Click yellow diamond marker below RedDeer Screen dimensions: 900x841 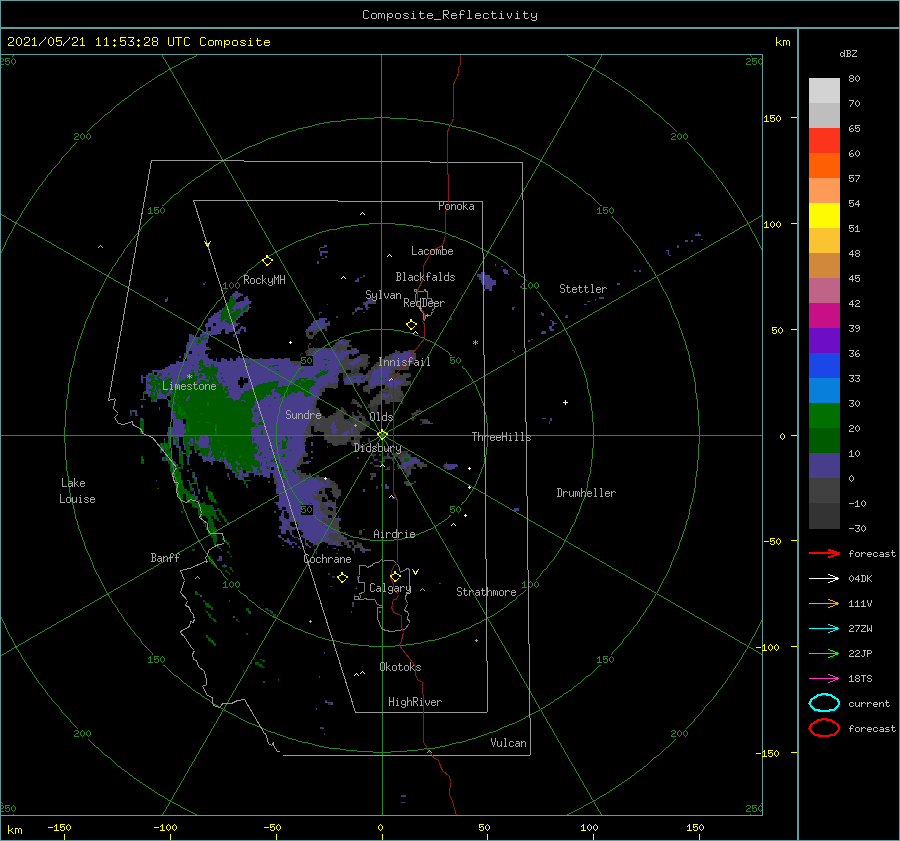pos(411,325)
